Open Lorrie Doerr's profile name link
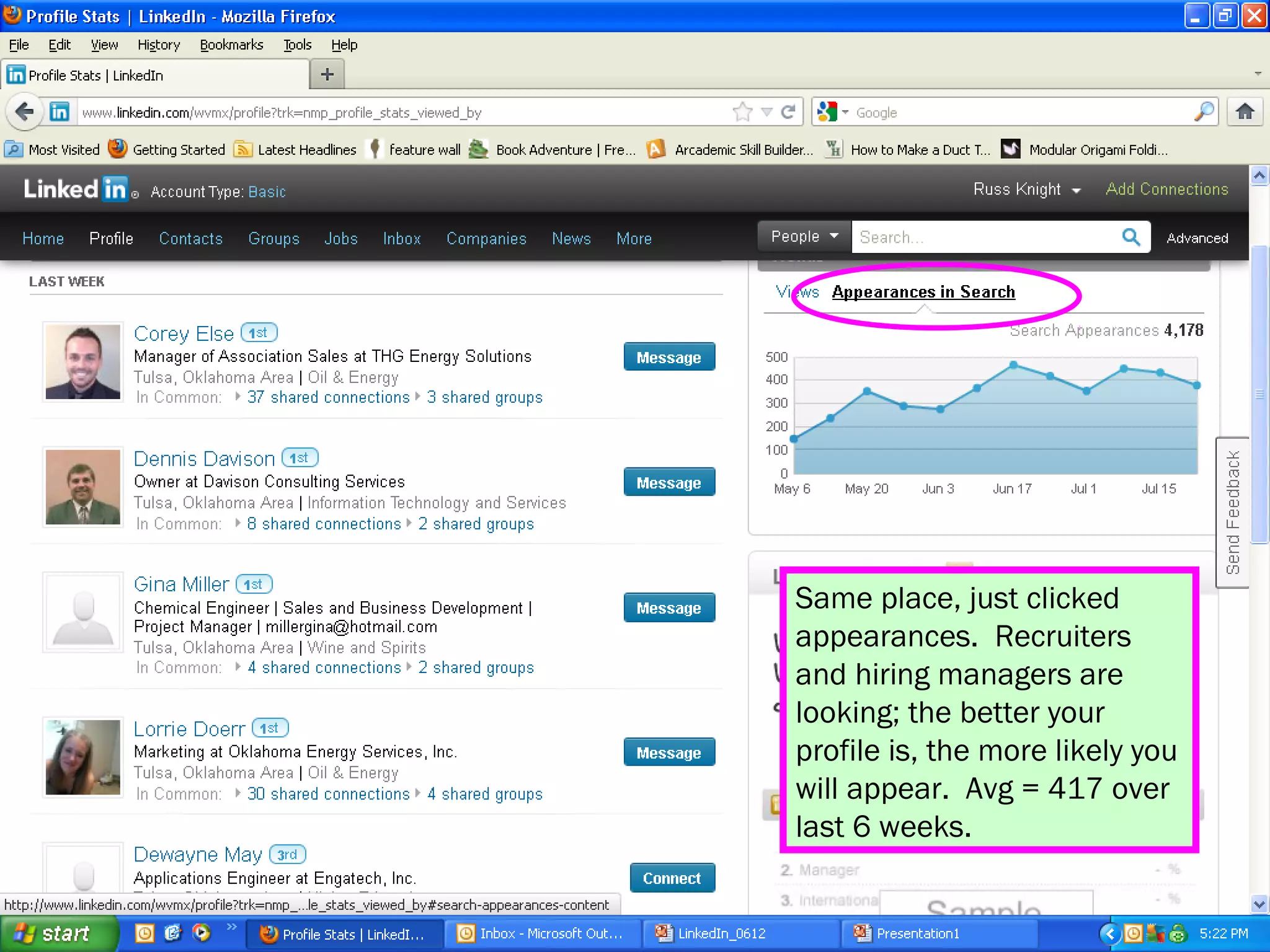 (x=190, y=728)
